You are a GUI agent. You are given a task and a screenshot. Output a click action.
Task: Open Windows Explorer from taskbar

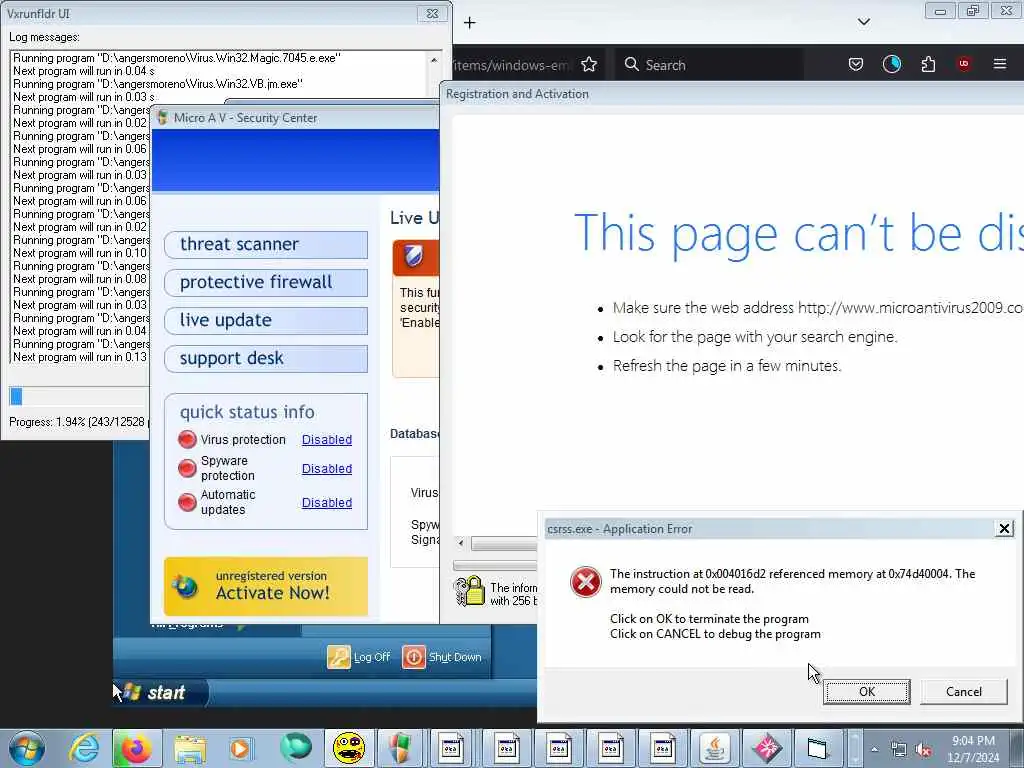pyautogui.click(x=189, y=748)
